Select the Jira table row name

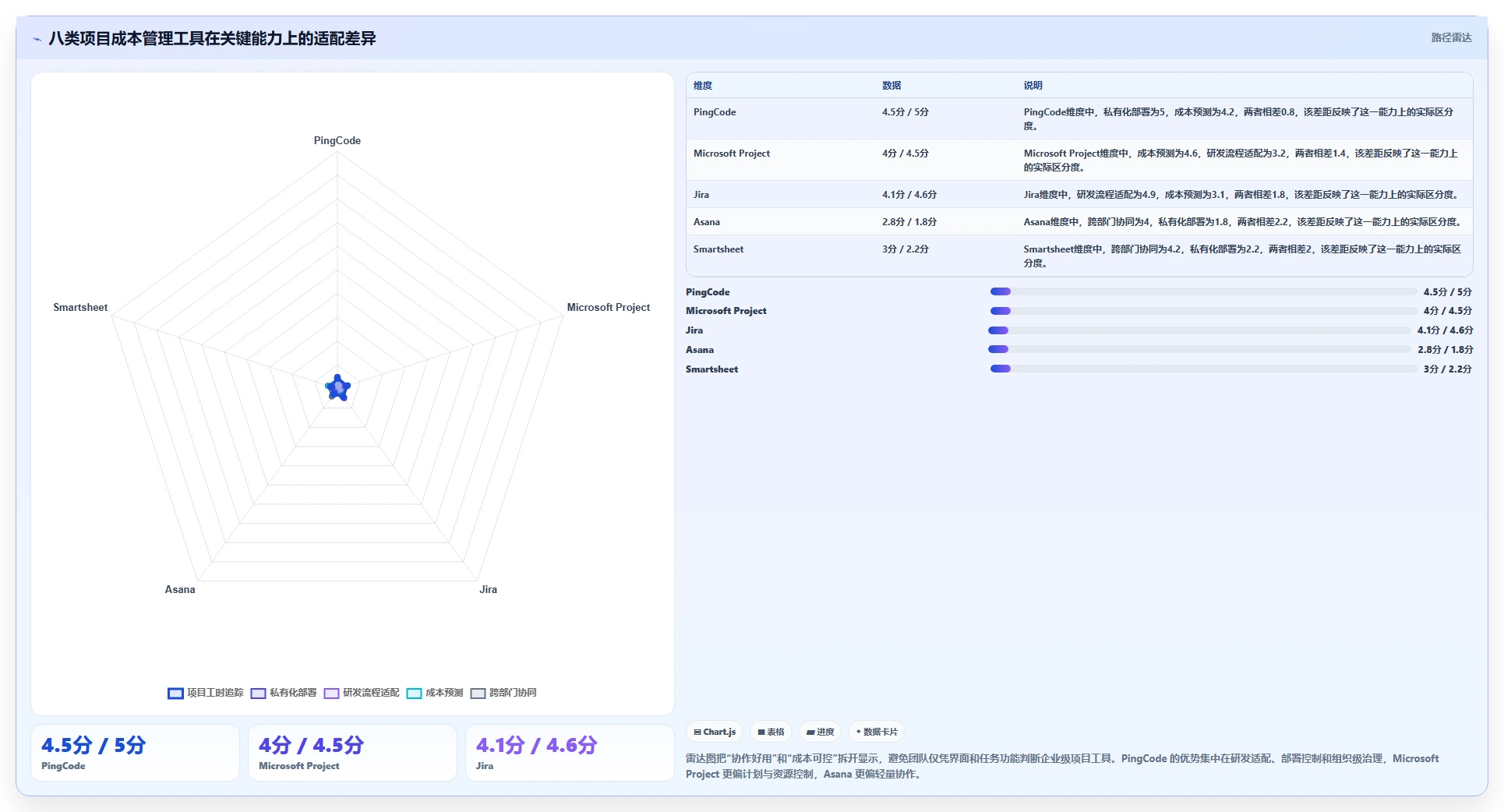(x=701, y=195)
